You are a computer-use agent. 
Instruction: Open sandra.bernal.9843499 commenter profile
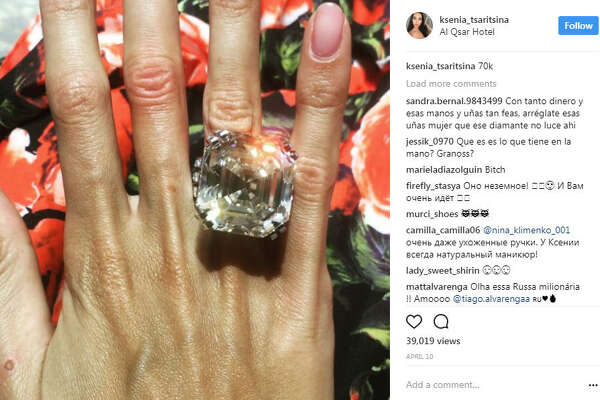[454, 101]
